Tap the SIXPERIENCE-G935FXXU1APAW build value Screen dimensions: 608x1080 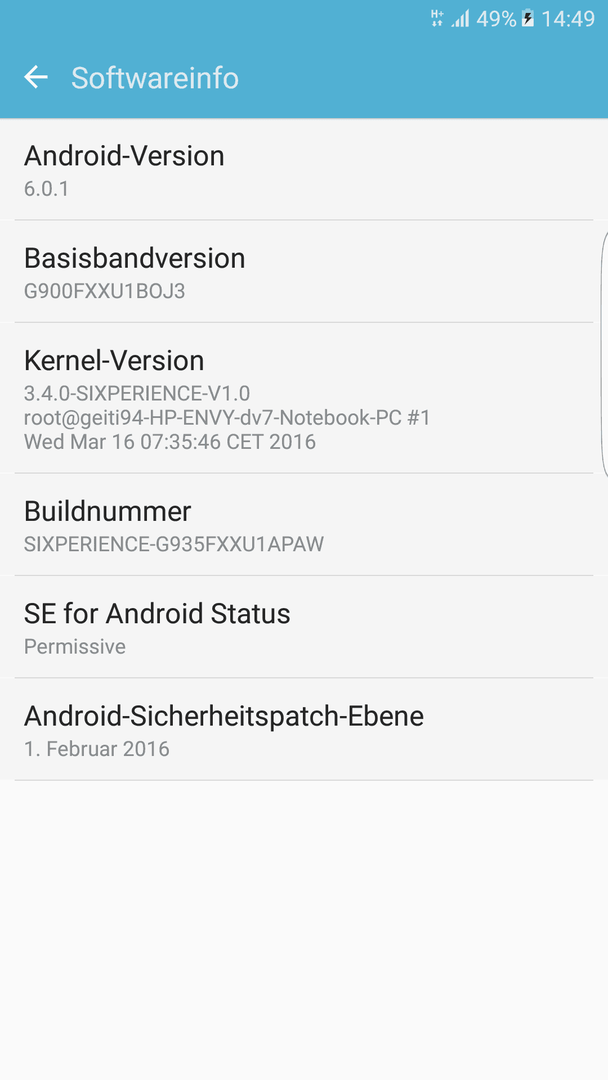point(174,544)
